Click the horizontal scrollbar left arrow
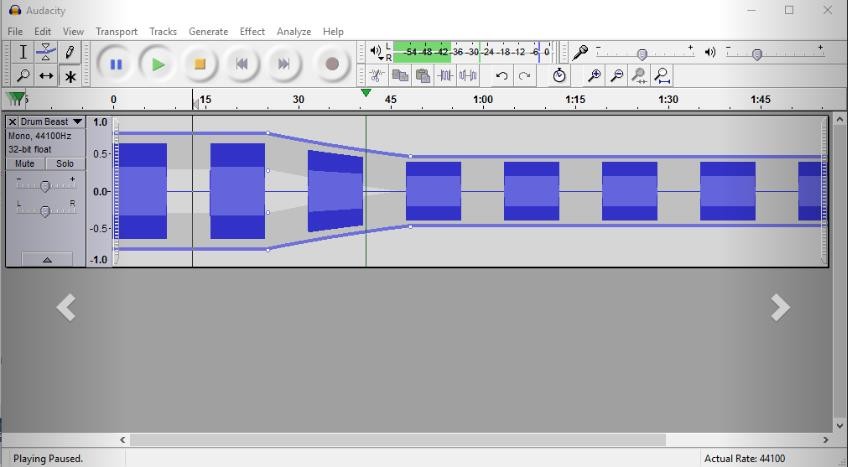Viewport: 848px width, 467px height. click(x=122, y=440)
